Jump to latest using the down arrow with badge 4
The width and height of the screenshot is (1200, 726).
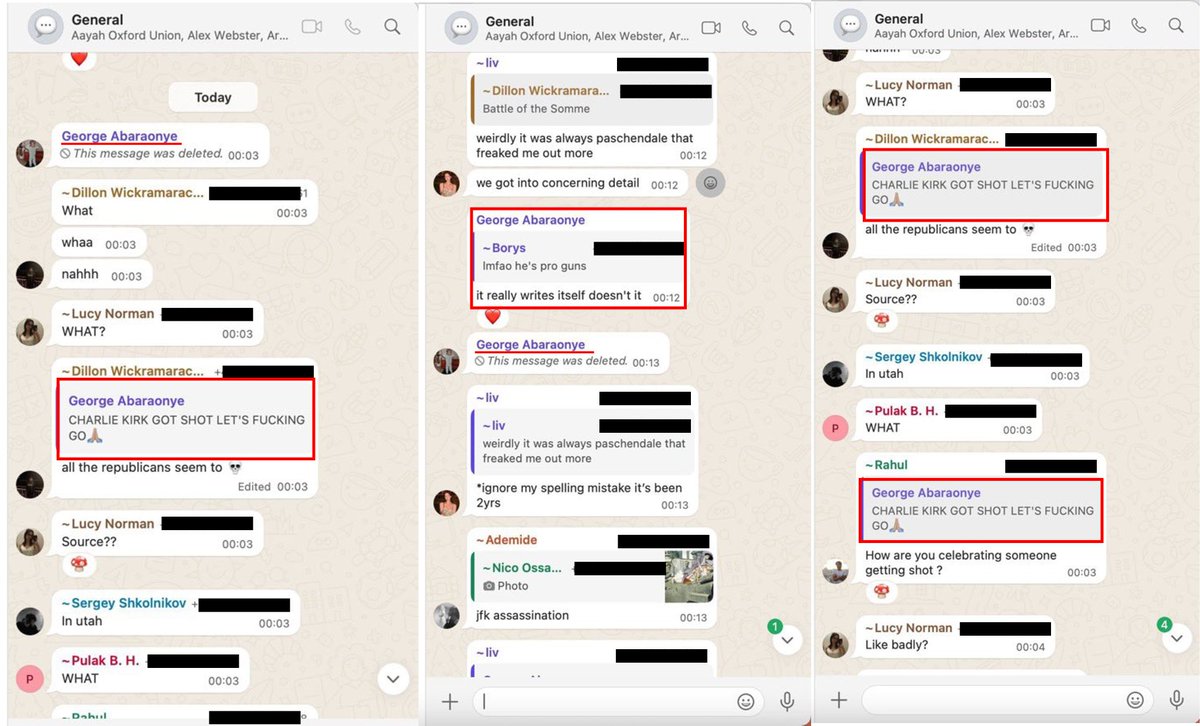[1176, 637]
